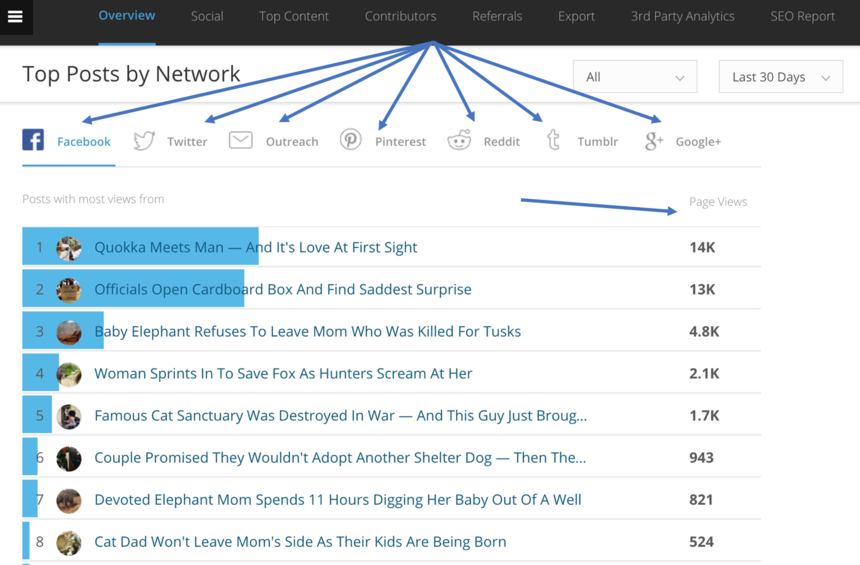The image size is (860, 565).
Task: Open the Top Content tab
Action: tap(294, 16)
